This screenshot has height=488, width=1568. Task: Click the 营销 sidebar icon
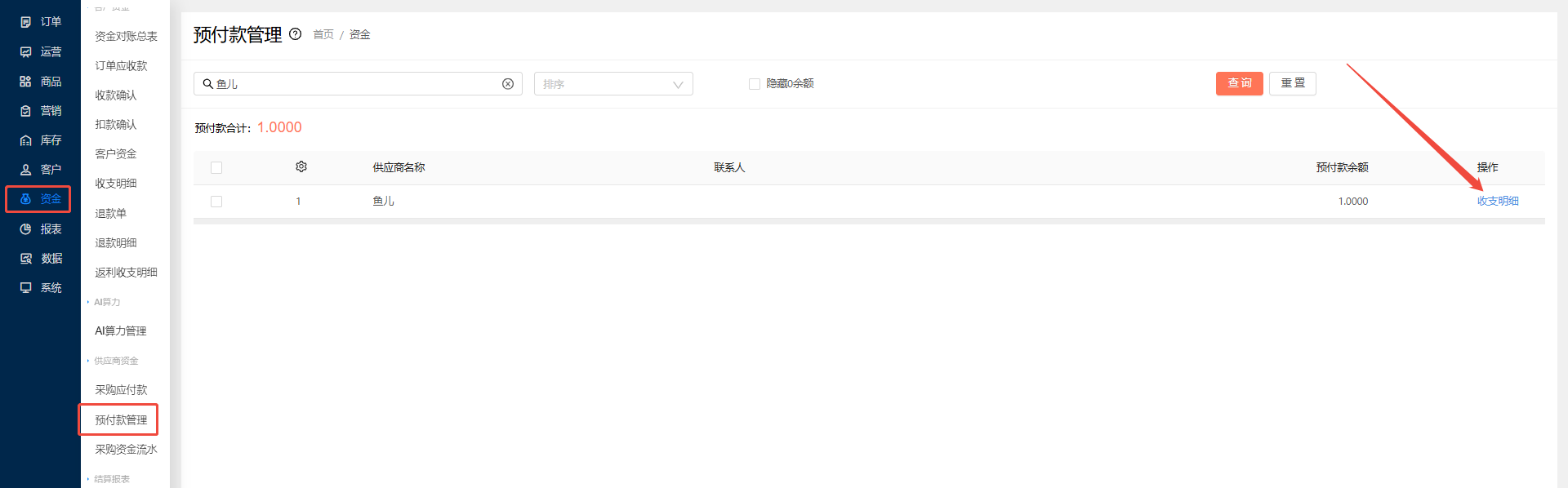click(25, 111)
